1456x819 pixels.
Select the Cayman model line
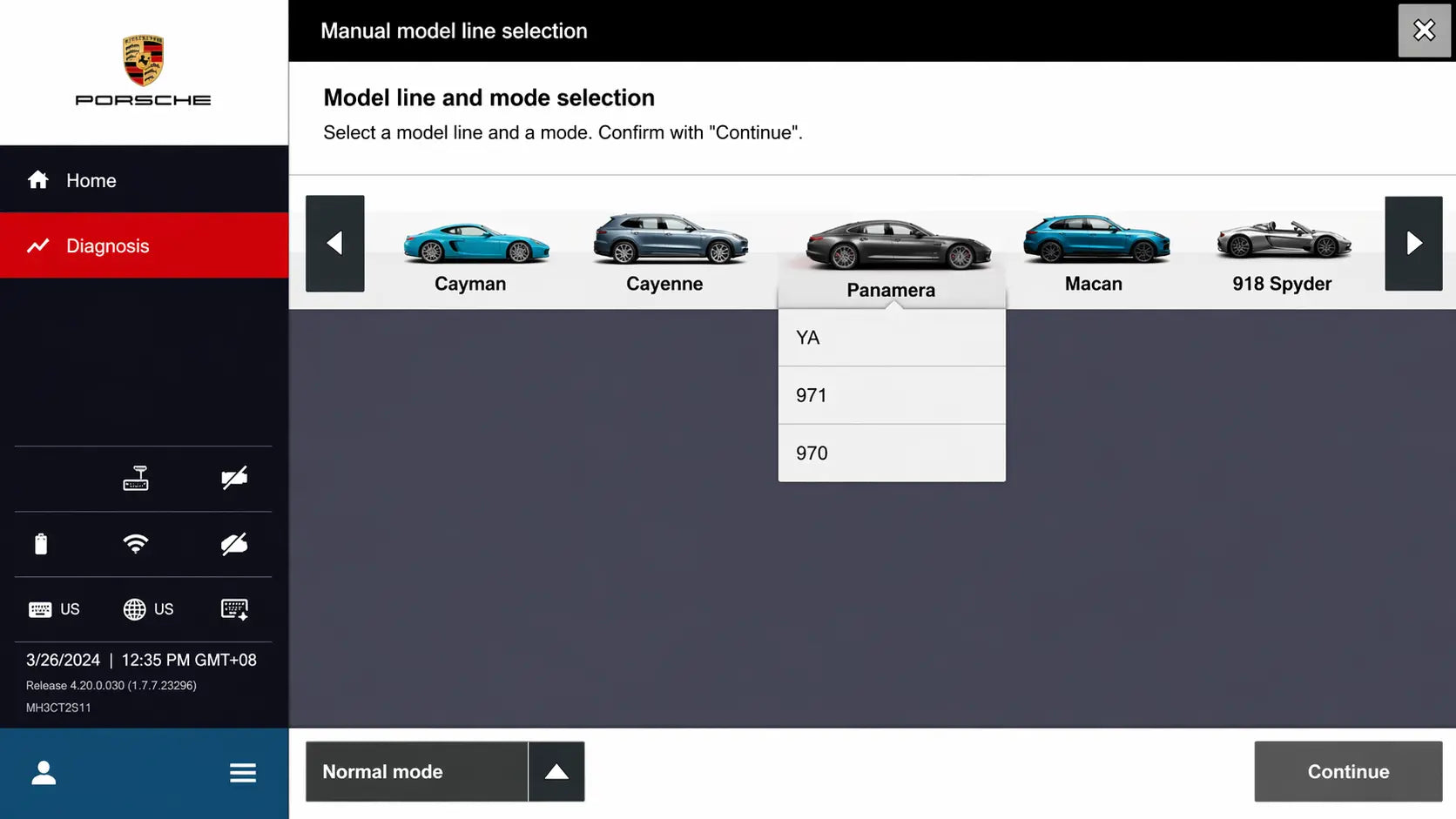point(475,257)
